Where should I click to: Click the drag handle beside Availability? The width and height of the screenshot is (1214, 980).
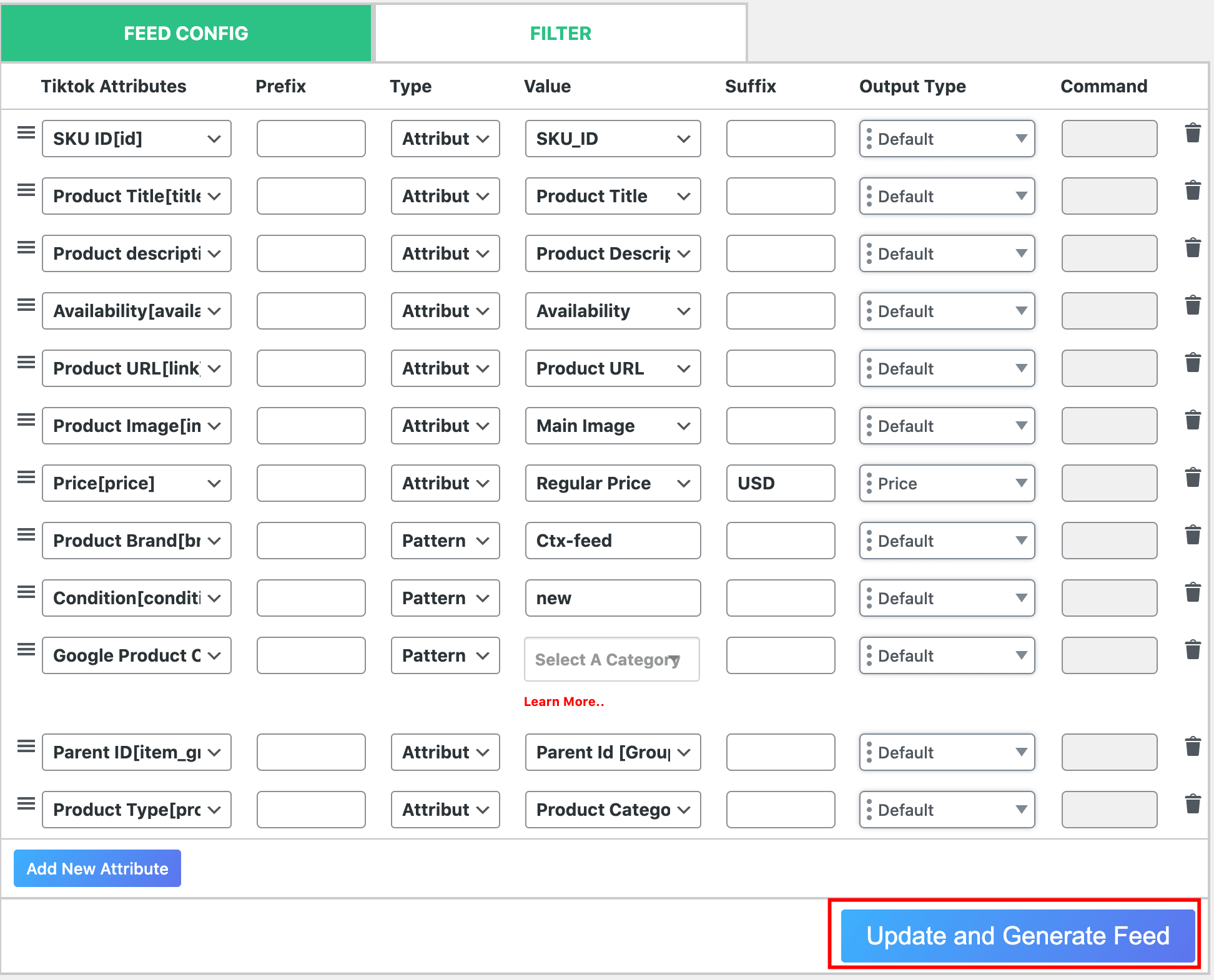coord(26,305)
